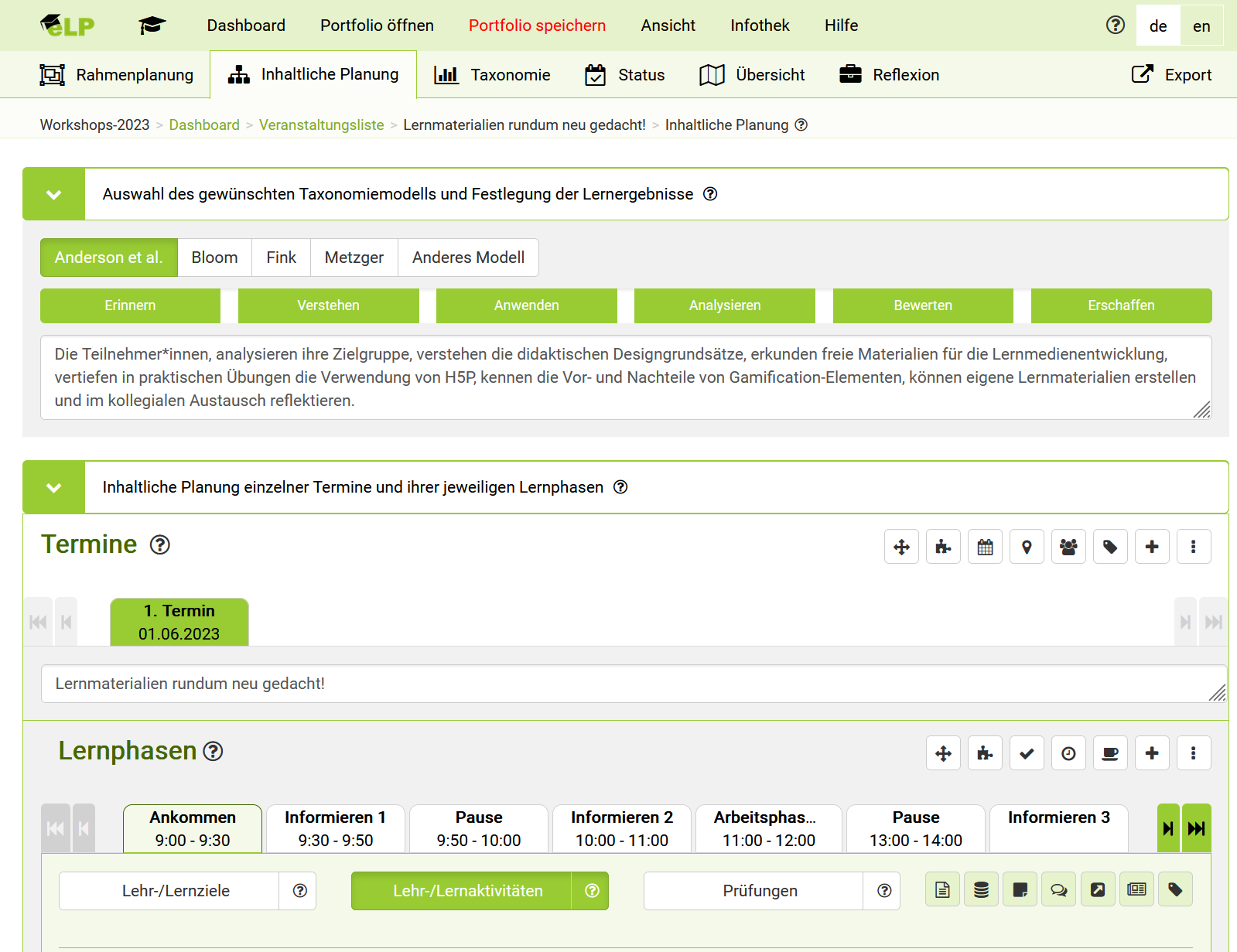1237x952 pixels.
Task: Open the Termine more options menu
Action: point(1193,548)
